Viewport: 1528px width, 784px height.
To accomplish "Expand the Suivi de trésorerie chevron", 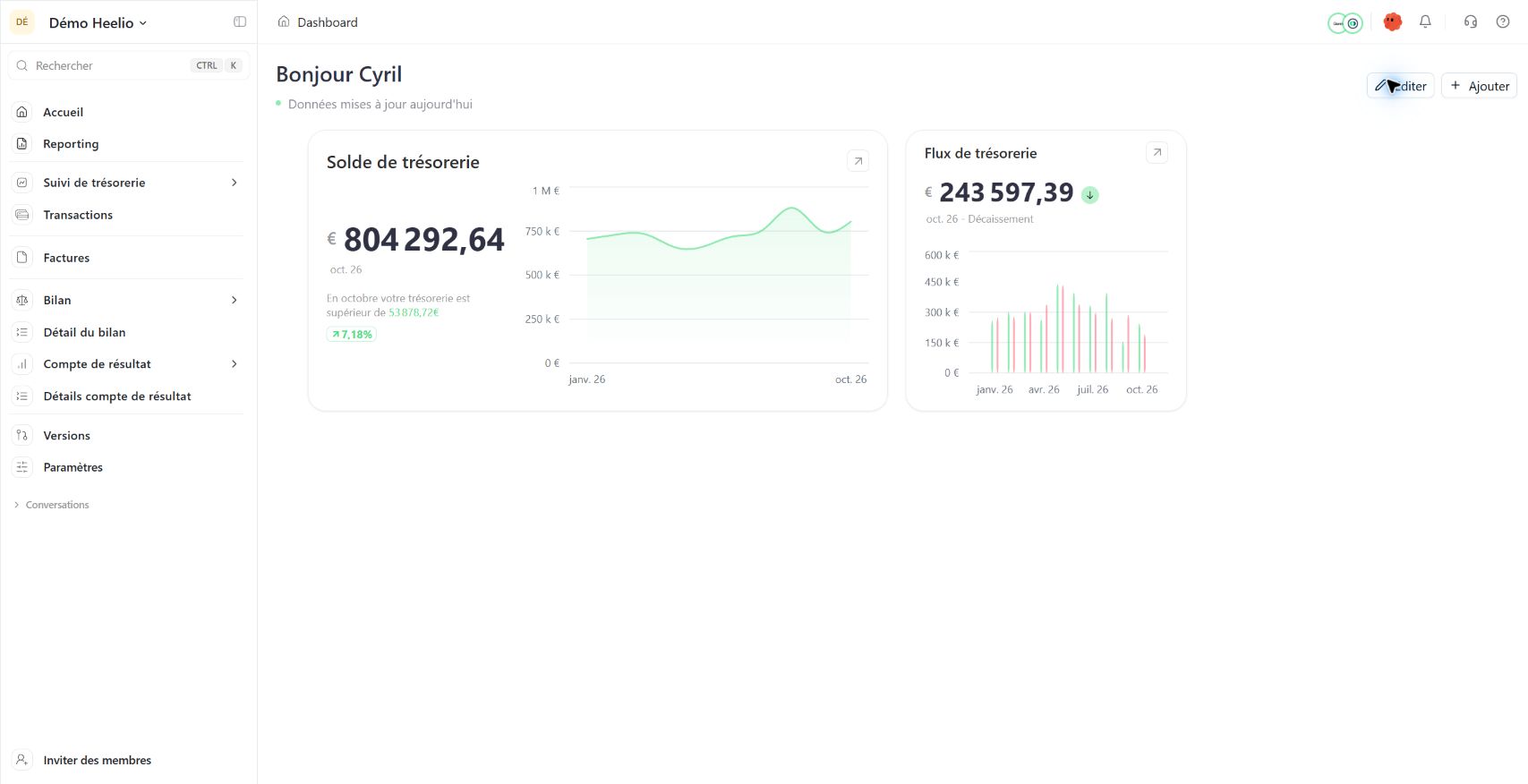I will pyautogui.click(x=235, y=183).
